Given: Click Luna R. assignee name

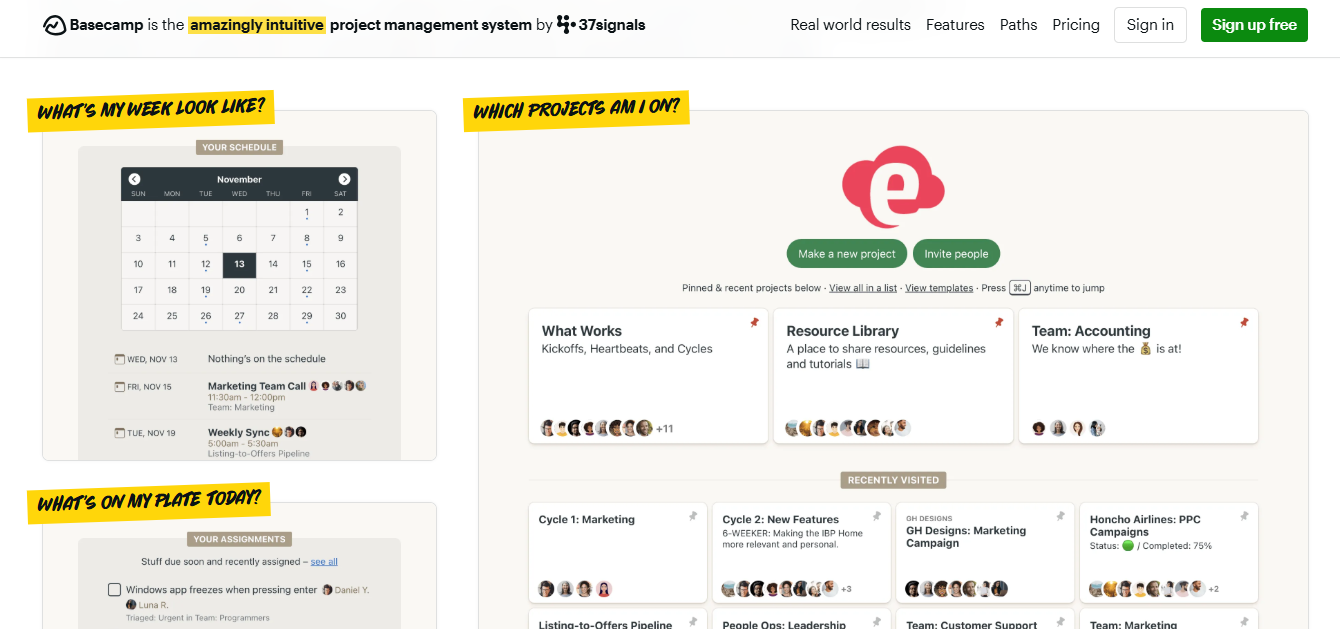Looking at the screenshot, I should (153, 605).
